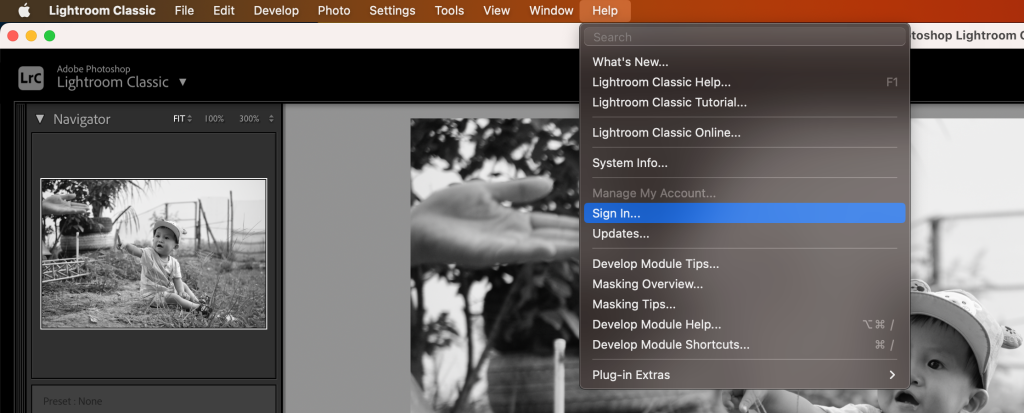Click the Help menu Search field
The width and height of the screenshot is (1024, 413).
(x=744, y=37)
